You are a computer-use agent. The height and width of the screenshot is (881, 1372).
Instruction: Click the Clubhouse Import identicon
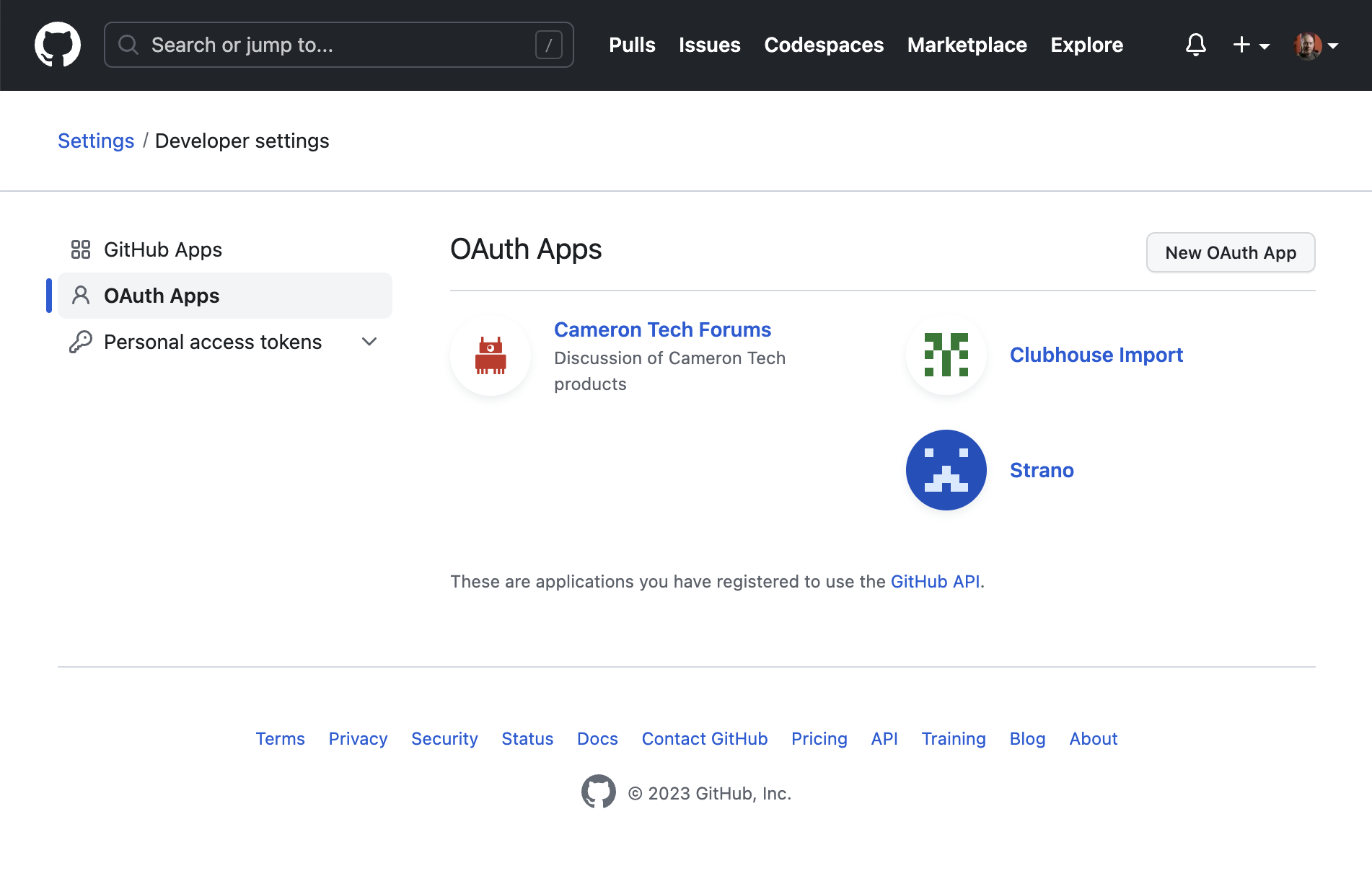[x=946, y=355]
